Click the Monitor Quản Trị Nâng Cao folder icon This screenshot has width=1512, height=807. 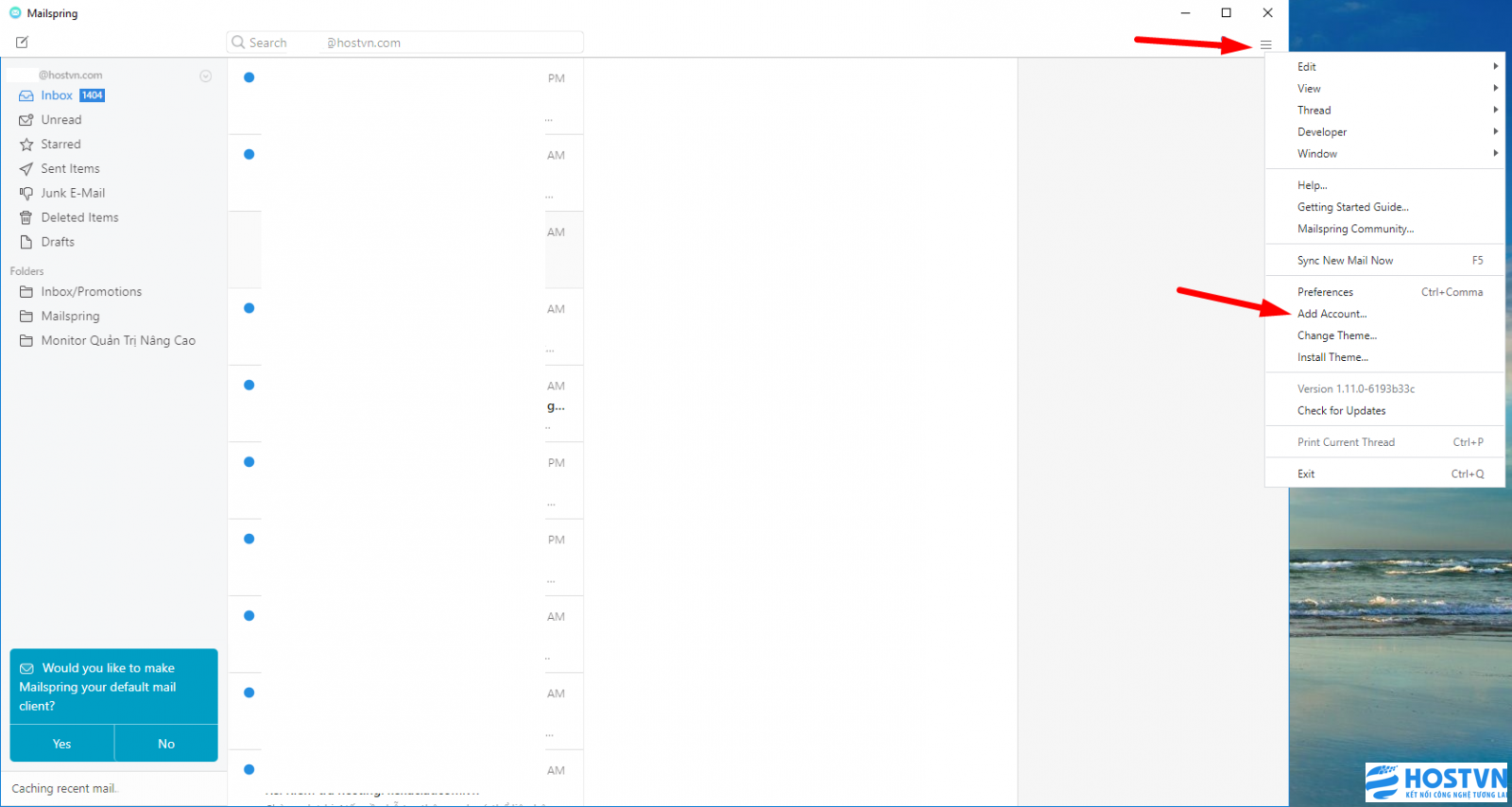[x=26, y=340]
